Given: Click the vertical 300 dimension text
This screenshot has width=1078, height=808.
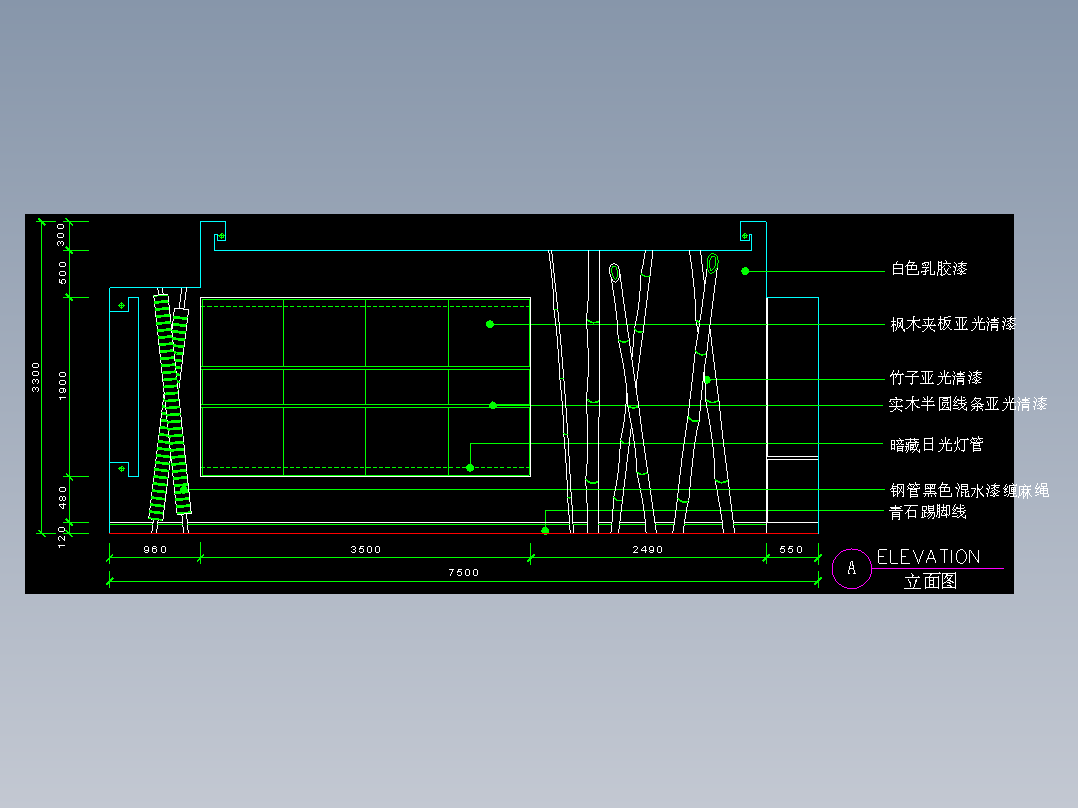Looking at the screenshot, I should (60, 234).
